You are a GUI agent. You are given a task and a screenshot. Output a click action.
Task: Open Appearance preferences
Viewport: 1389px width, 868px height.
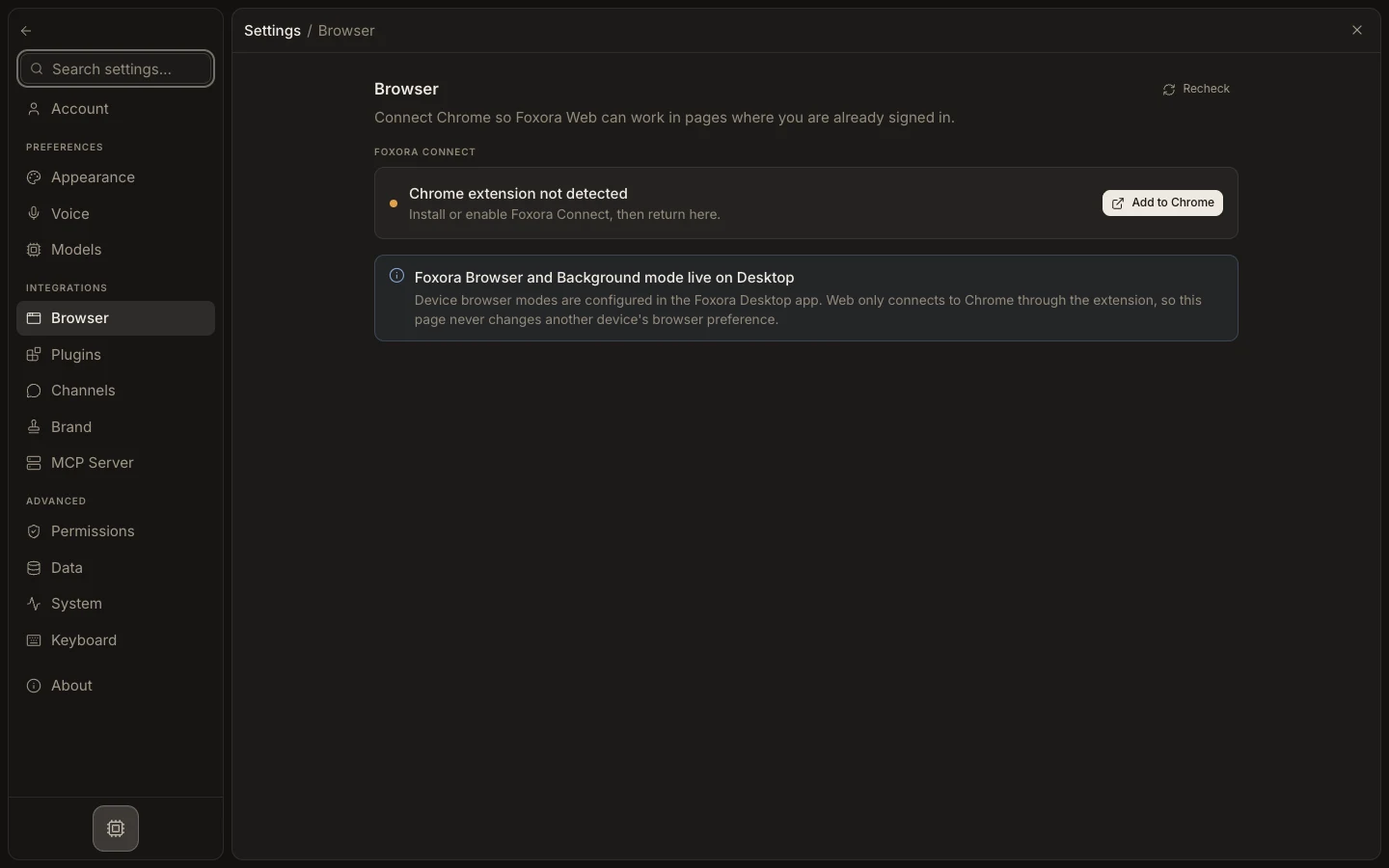point(116,177)
